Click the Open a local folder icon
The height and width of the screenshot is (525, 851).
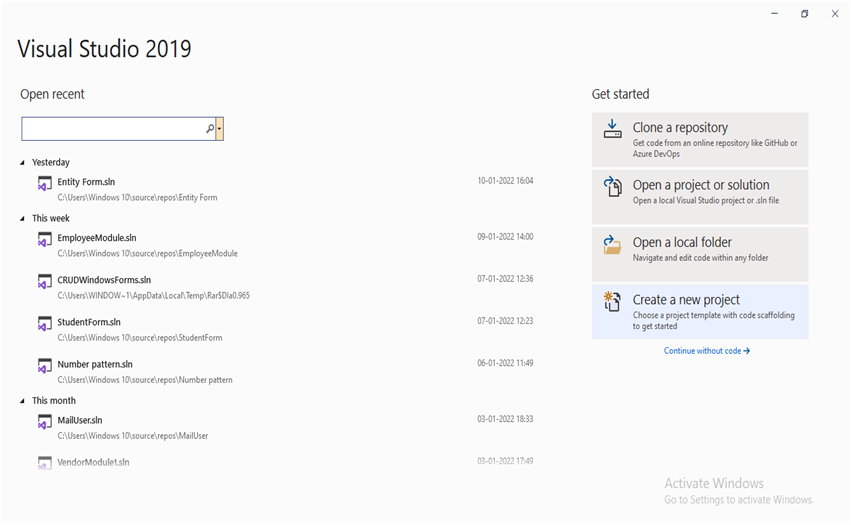coord(612,244)
